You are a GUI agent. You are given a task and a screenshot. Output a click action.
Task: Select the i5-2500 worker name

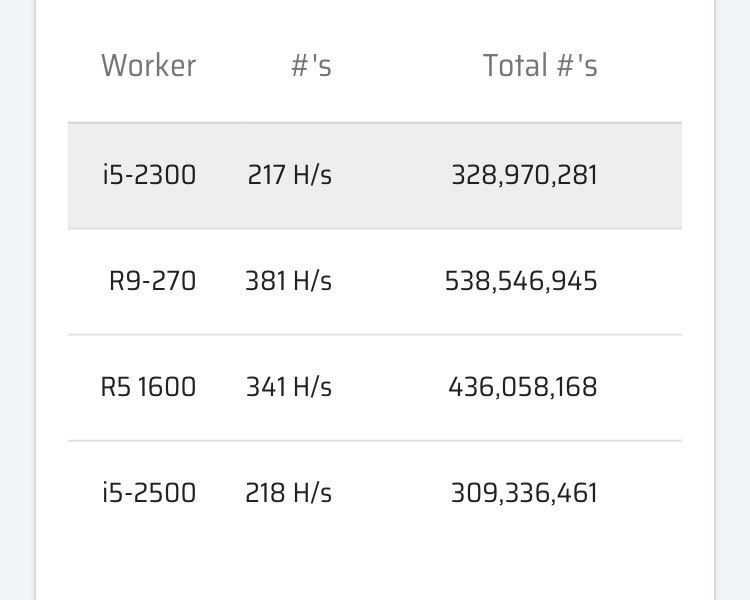point(149,492)
